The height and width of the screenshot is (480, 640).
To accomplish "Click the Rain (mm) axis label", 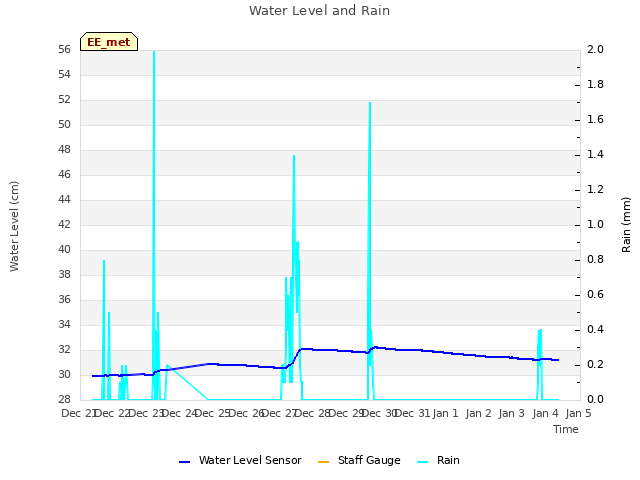I will click(626, 225).
